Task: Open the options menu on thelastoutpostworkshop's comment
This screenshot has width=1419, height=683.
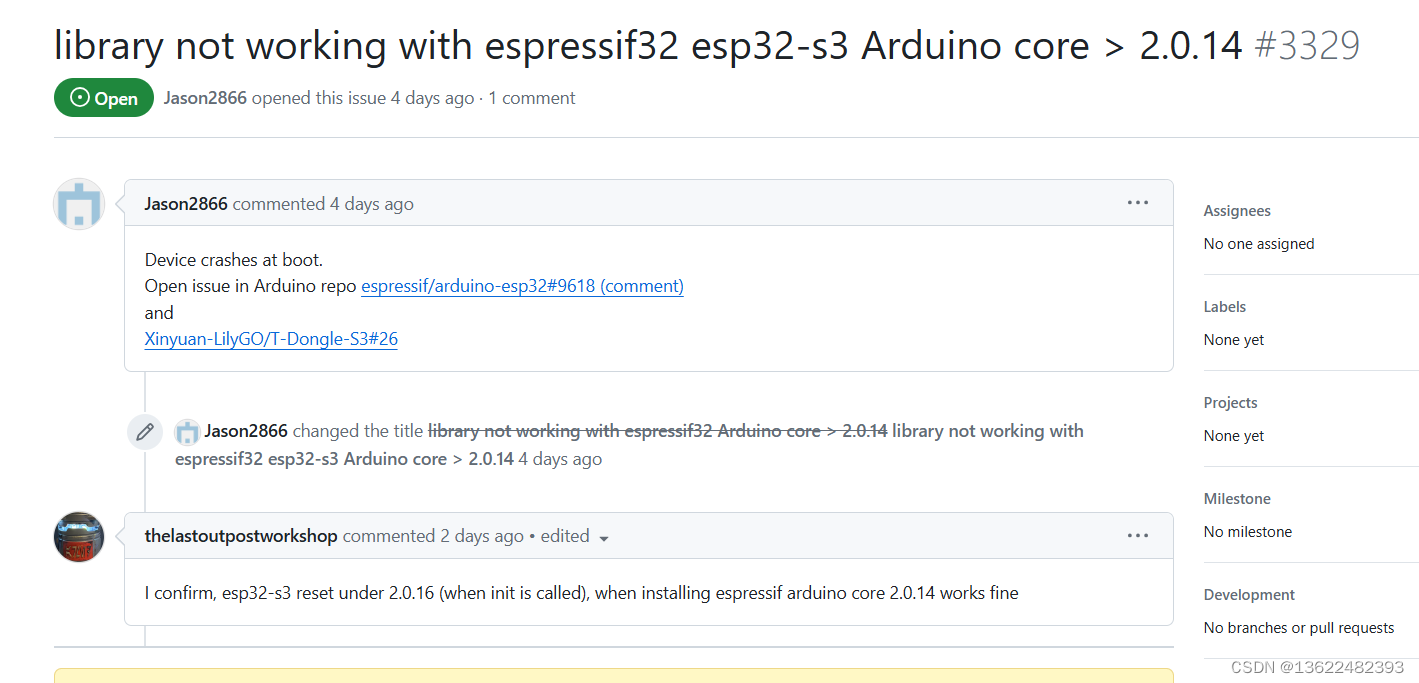Action: click(x=1137, y=535)
